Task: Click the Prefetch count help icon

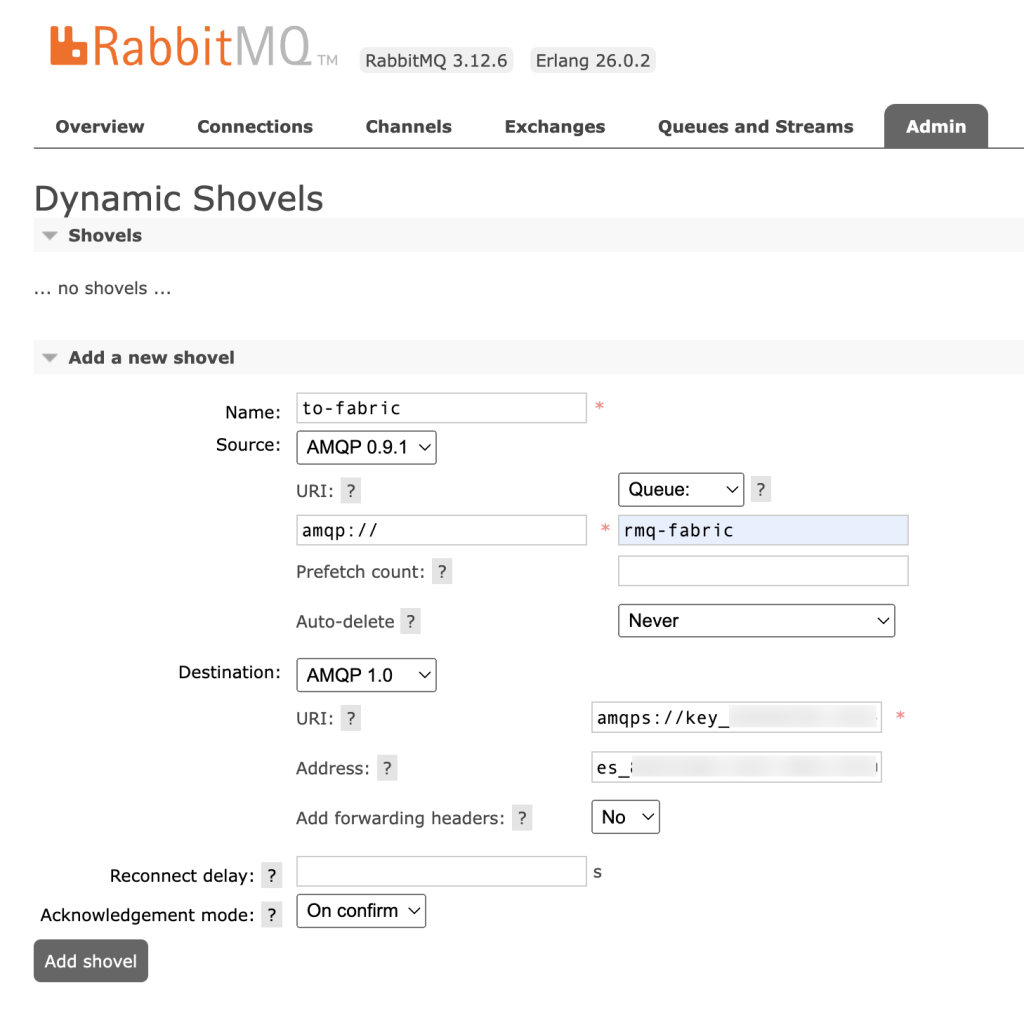Action: click(441, 571)
